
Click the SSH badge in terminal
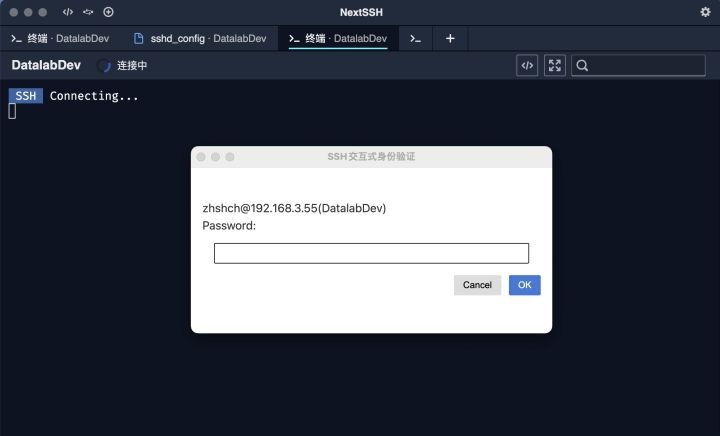[26, 96]
